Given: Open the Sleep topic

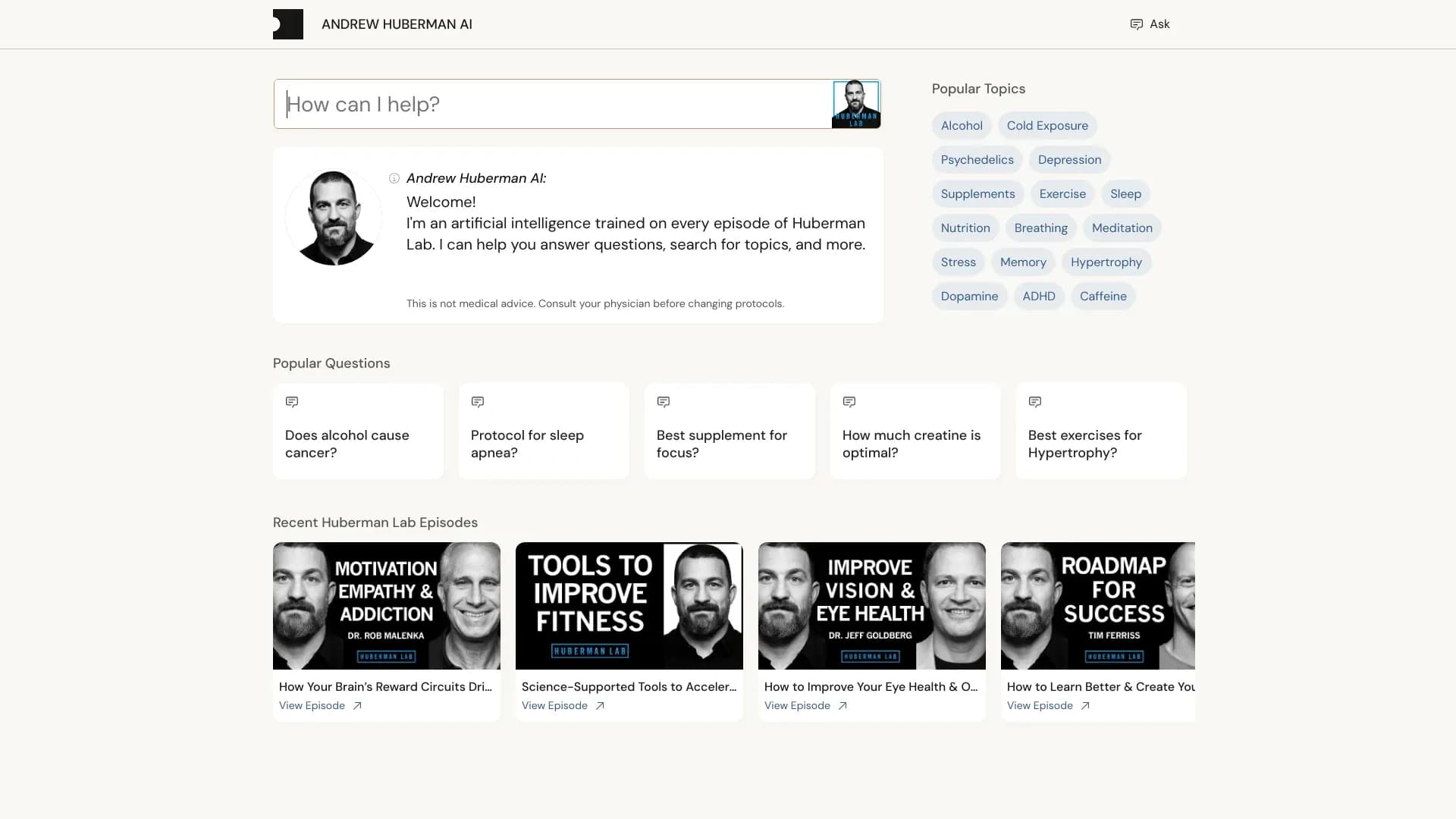Looking at the screenshot, I should pyautogui.click(x=1125, y=194).
